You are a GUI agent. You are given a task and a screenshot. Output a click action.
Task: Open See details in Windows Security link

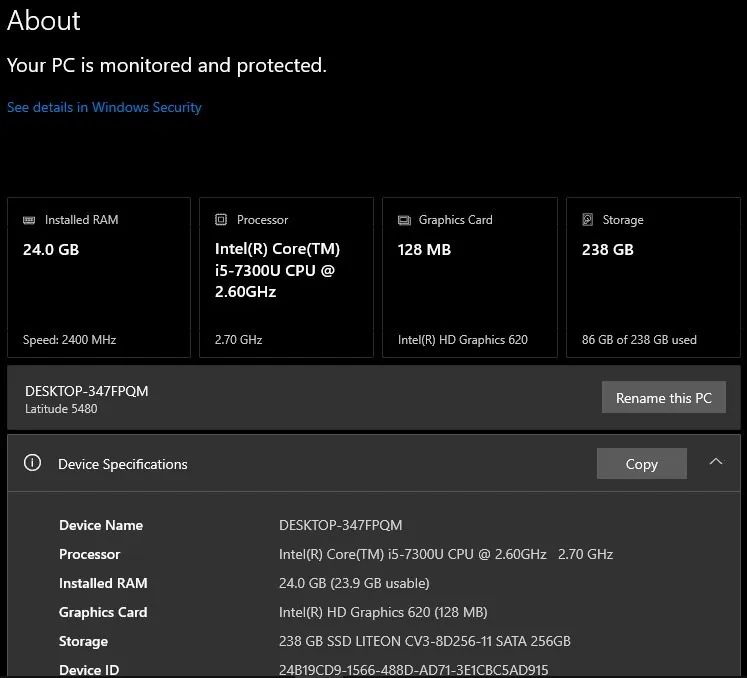pos(104,107)
